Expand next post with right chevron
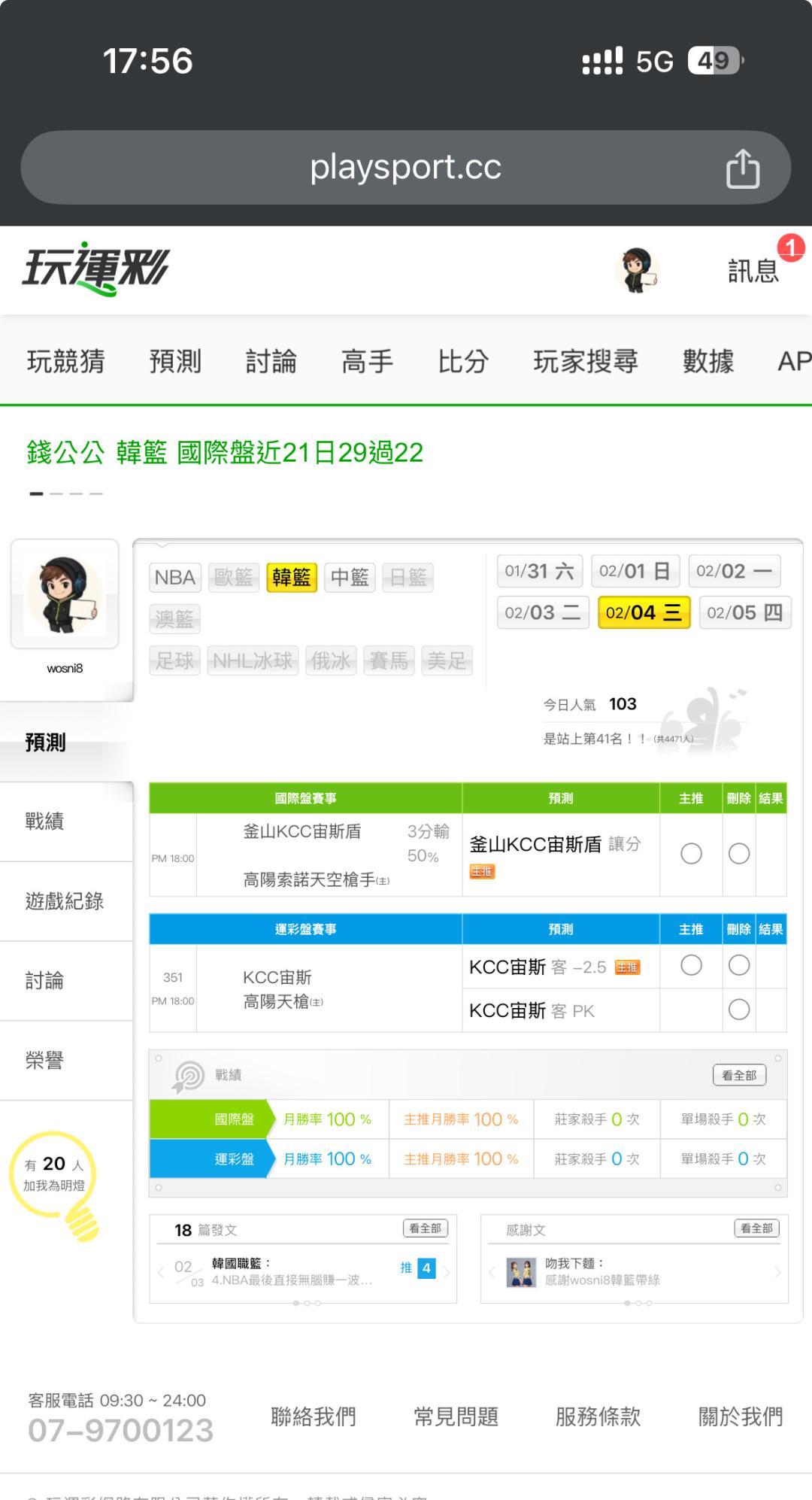Screen dimensions: 812x1500 pyautogui.click(x=447, y=1272)
